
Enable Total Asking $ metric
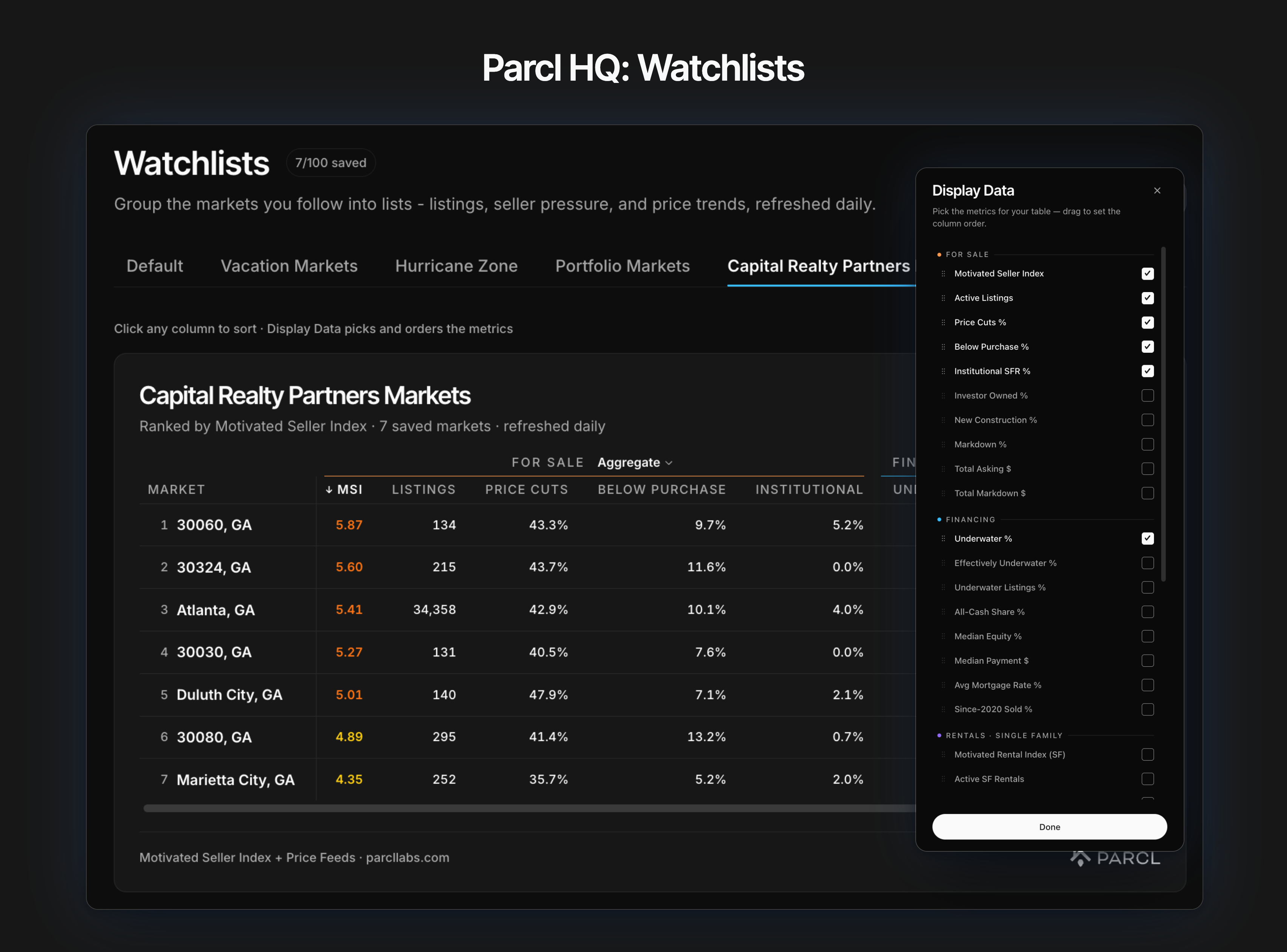coord(1148,468)
